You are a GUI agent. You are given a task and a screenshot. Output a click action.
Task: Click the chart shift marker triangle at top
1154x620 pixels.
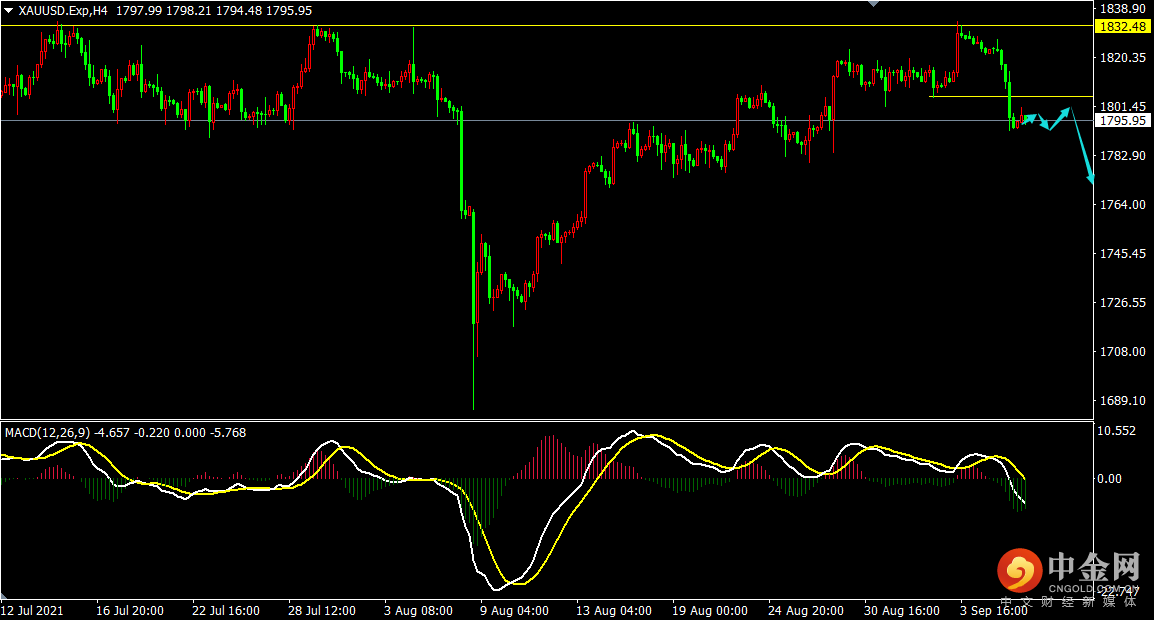[874, 4]
